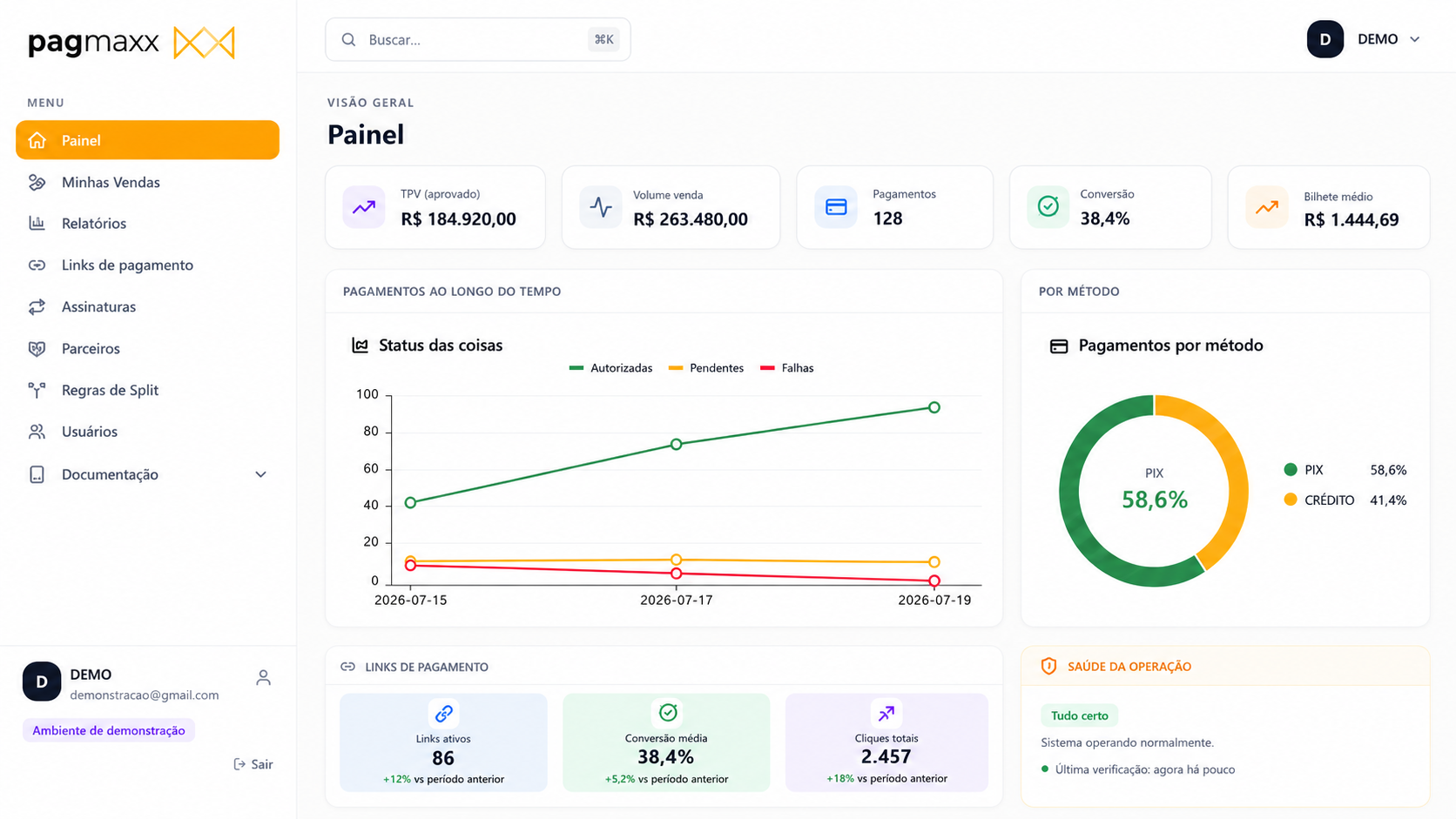Click the Autorizadas point at 2026-07-19

click(934, 407)
